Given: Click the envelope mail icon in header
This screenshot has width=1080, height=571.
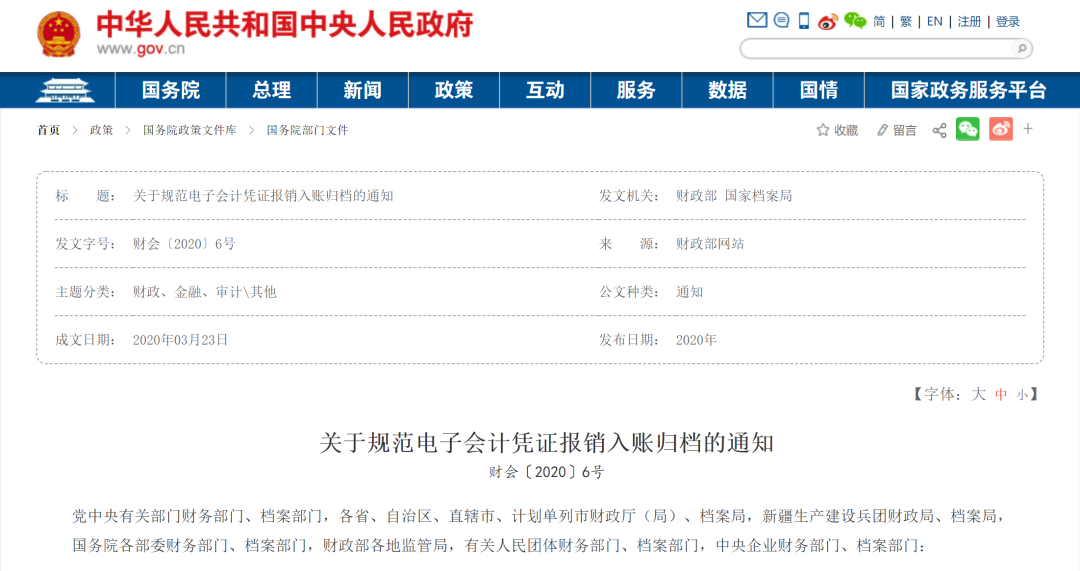Looking at the screenshot, I should [757, 21].
